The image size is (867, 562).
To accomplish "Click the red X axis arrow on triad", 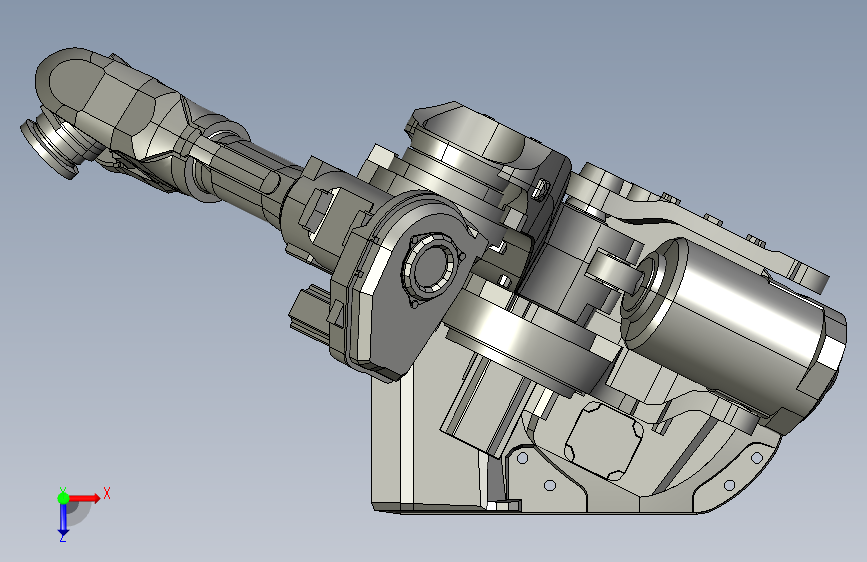I will click(84, 498).
